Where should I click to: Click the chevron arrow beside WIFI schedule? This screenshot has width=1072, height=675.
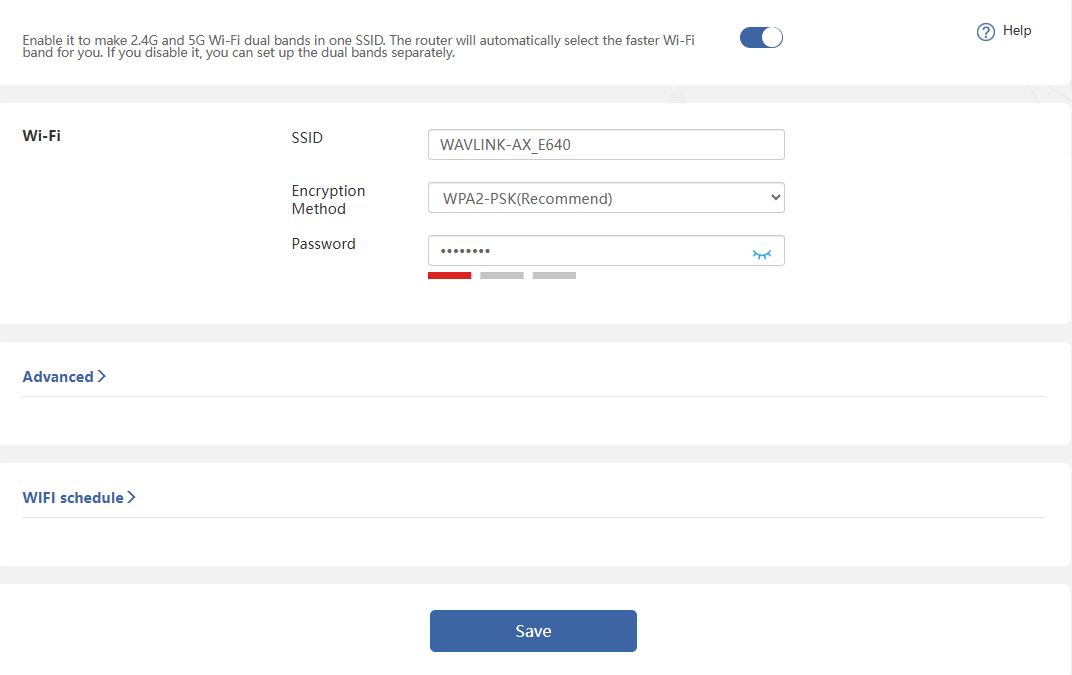point(131,498)
